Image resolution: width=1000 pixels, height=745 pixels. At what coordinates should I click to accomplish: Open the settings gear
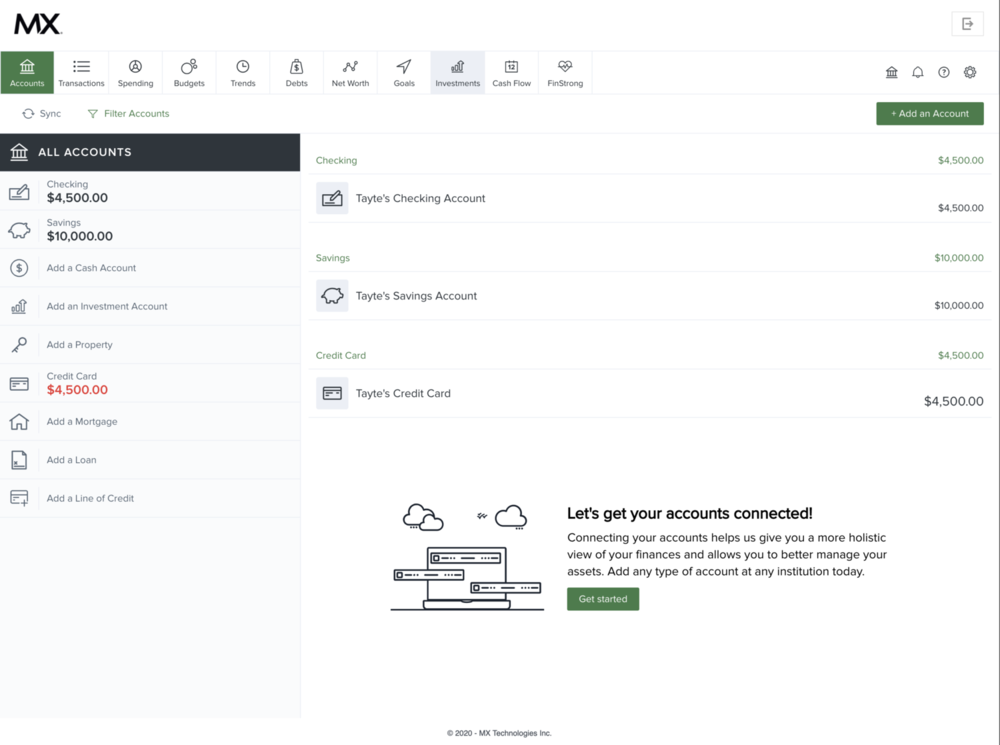tap(970, 72)
